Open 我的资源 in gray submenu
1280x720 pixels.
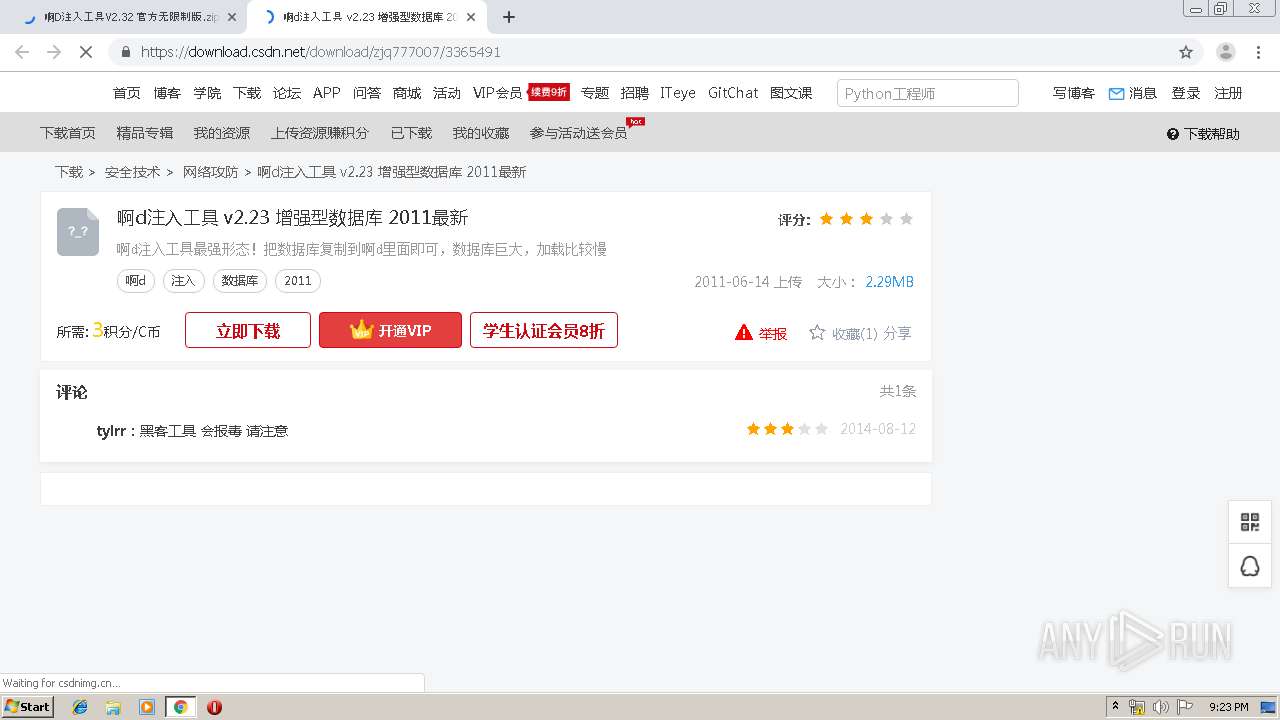pos(222,133)
